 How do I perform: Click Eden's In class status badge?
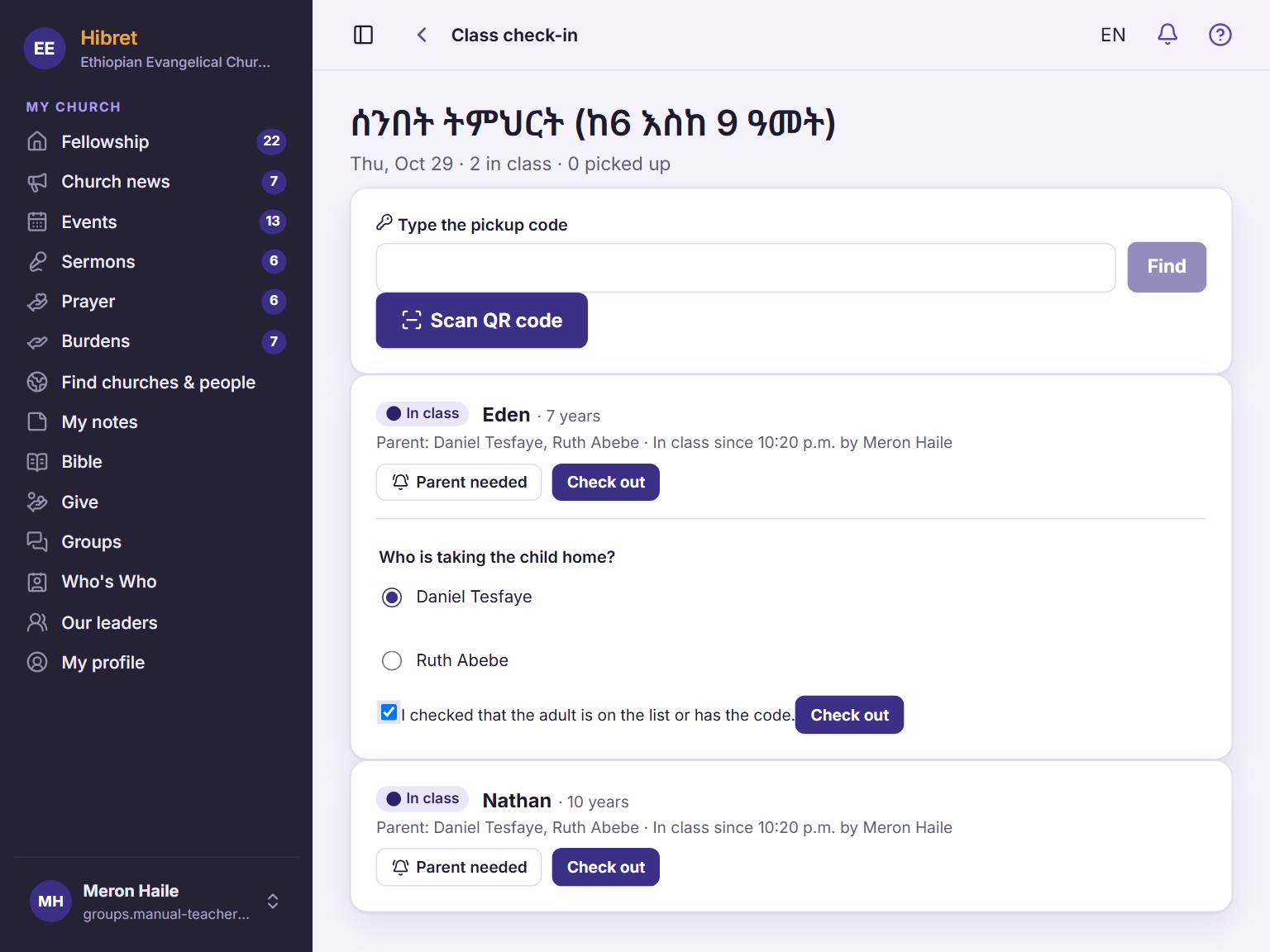(423, 413)
